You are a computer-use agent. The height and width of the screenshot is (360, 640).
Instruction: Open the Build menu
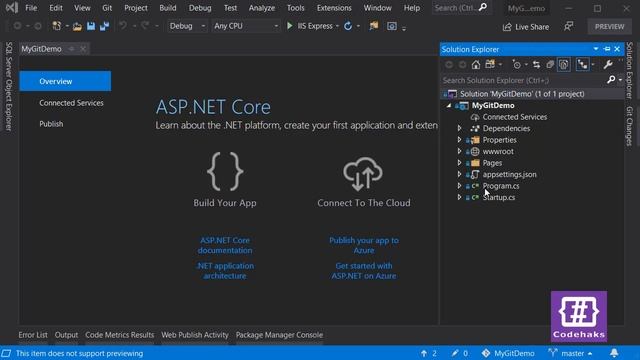[168, 8]
